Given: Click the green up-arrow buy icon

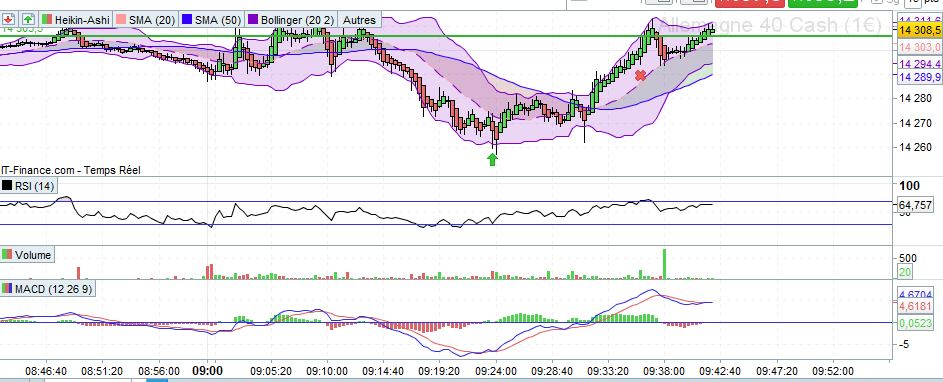Looking at the screenshot, I should [29, 19].
